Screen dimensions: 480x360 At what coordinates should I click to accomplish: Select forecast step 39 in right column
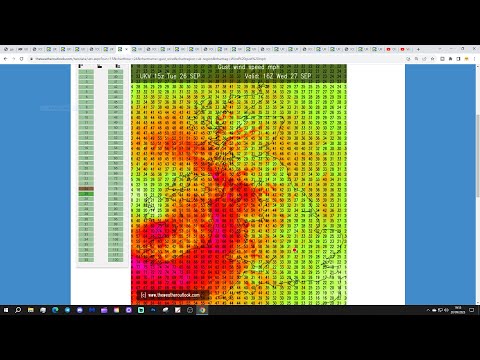point(116,71)
